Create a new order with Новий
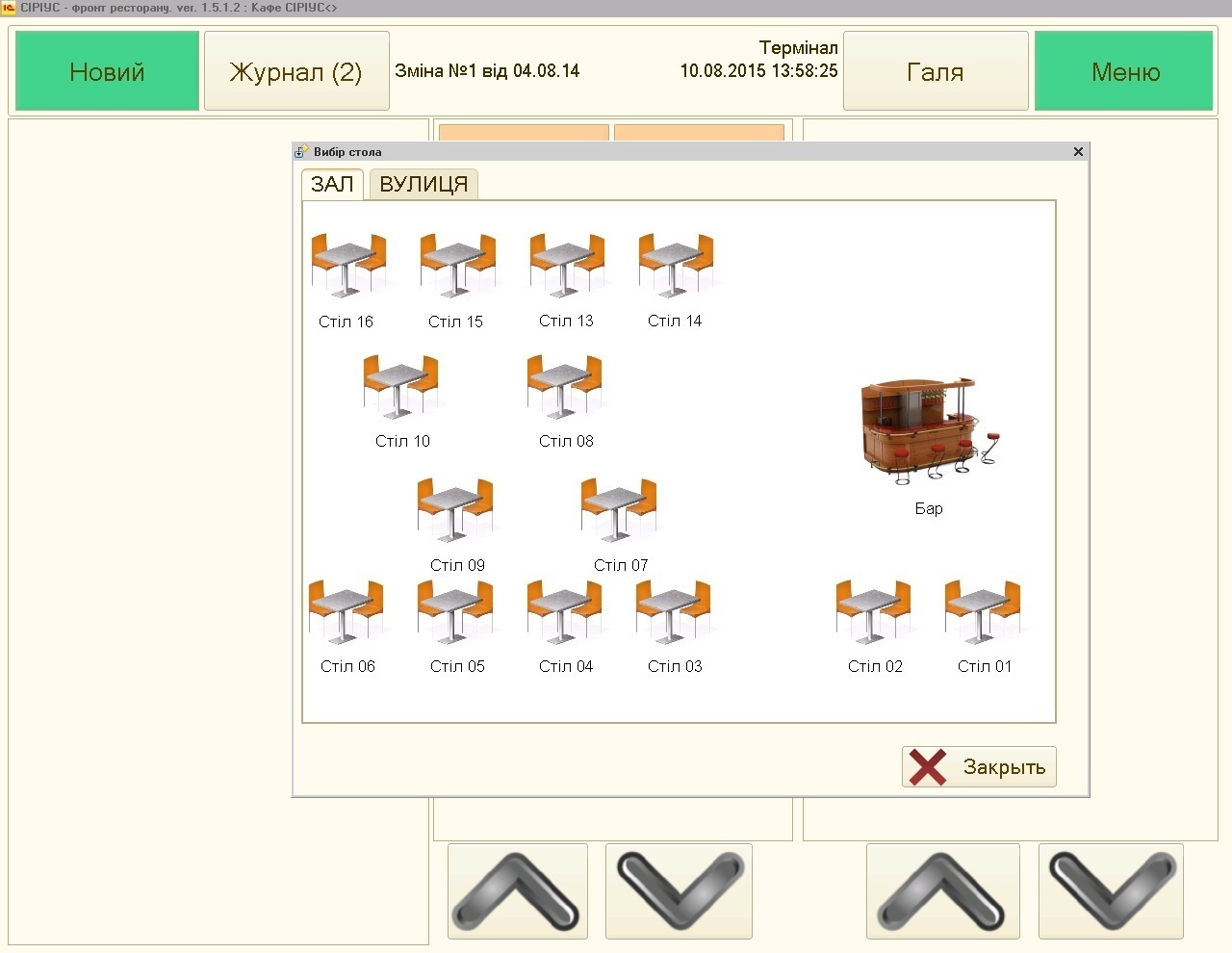Viewport: 1232px width, 953px height. coord(107,71)
